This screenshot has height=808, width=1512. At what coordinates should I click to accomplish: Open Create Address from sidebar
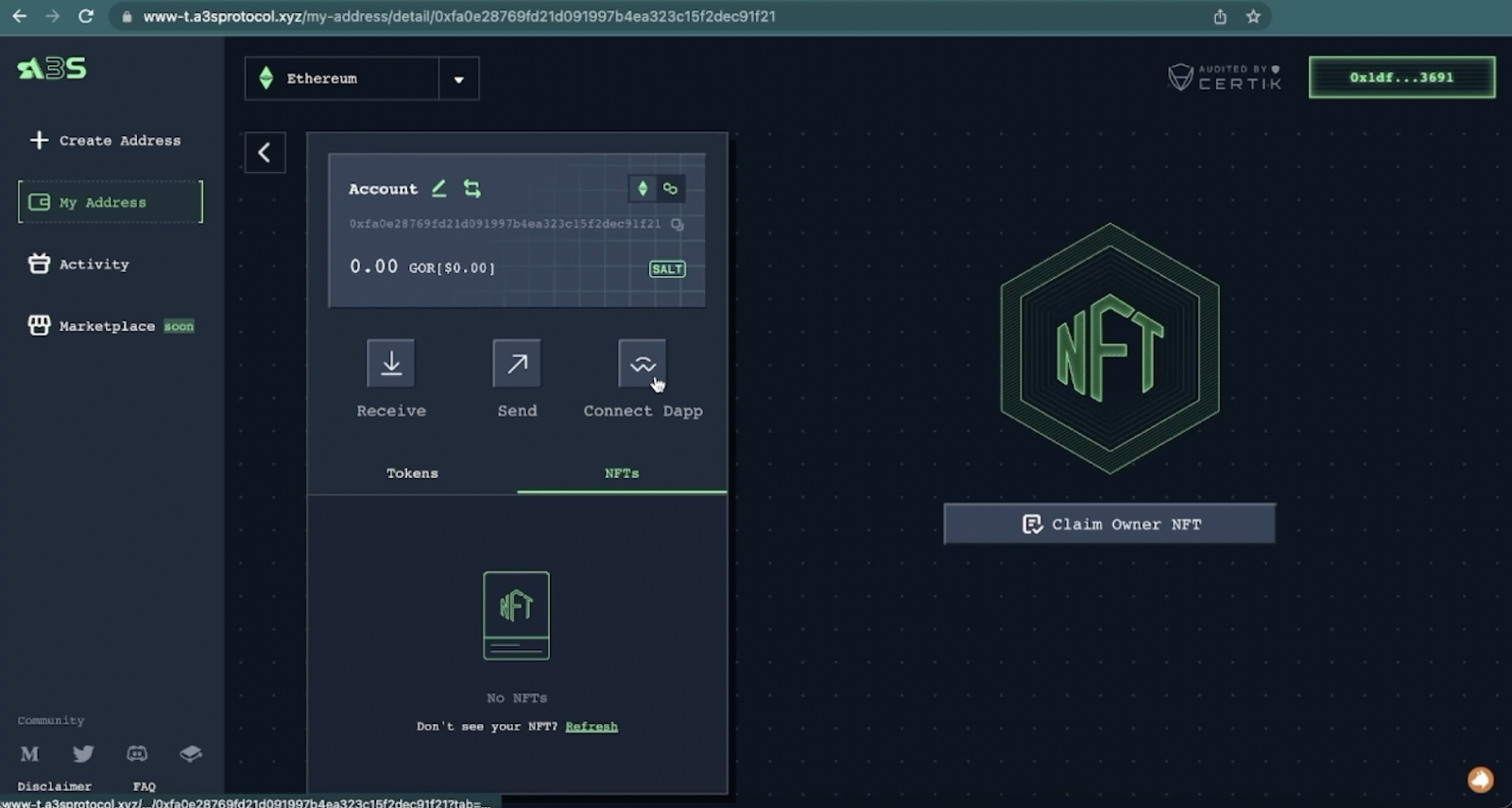(105, 140)
